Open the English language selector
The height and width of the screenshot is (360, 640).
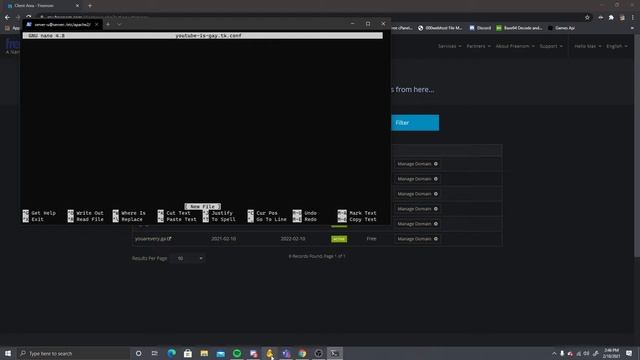point(617,46)
